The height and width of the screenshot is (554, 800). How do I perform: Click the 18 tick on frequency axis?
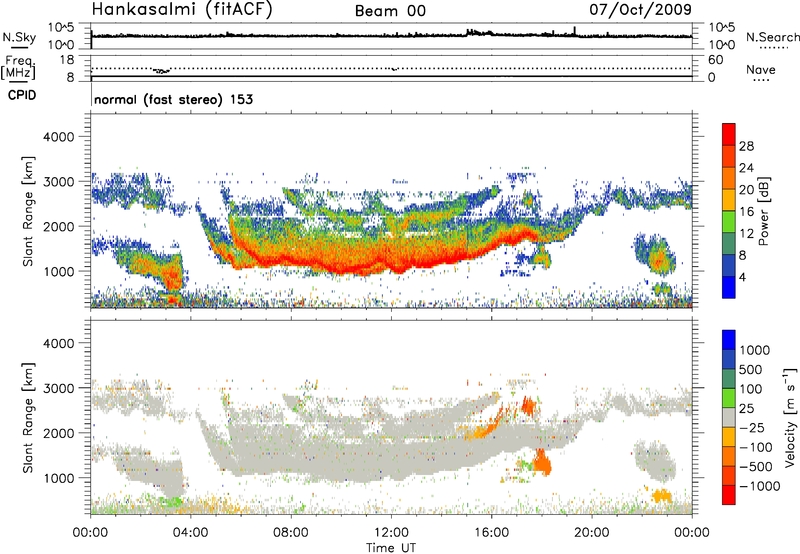(68, 60)
